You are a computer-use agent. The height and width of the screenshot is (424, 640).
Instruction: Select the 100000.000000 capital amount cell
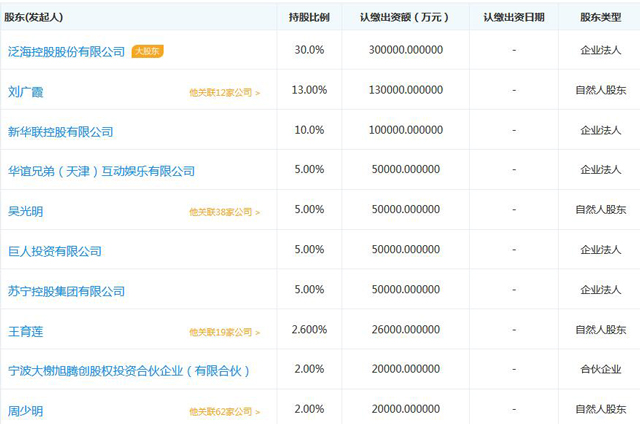[x=406, y=130]
